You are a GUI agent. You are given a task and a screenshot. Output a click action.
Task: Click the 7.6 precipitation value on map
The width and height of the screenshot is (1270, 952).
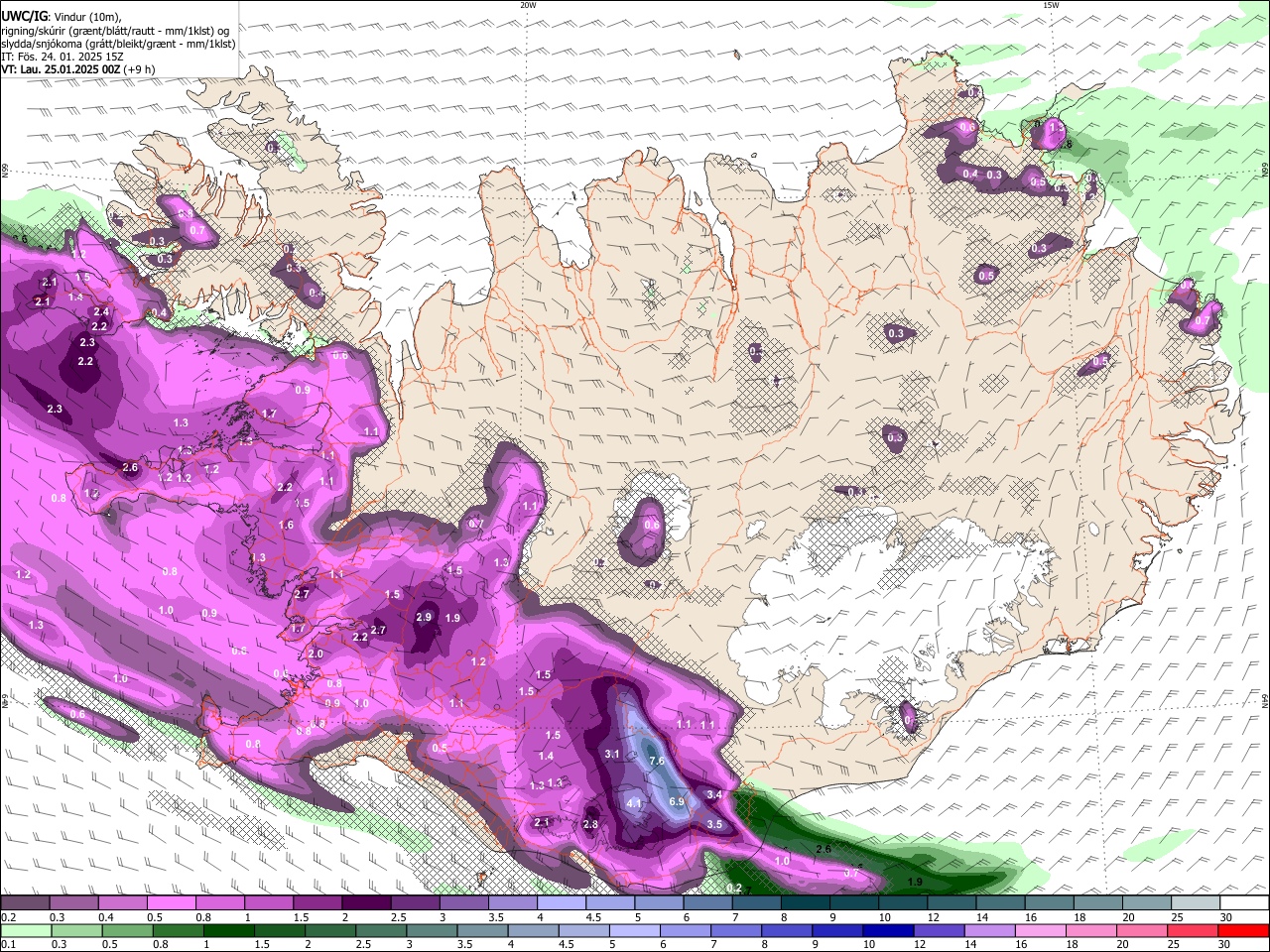click(656, 761)
